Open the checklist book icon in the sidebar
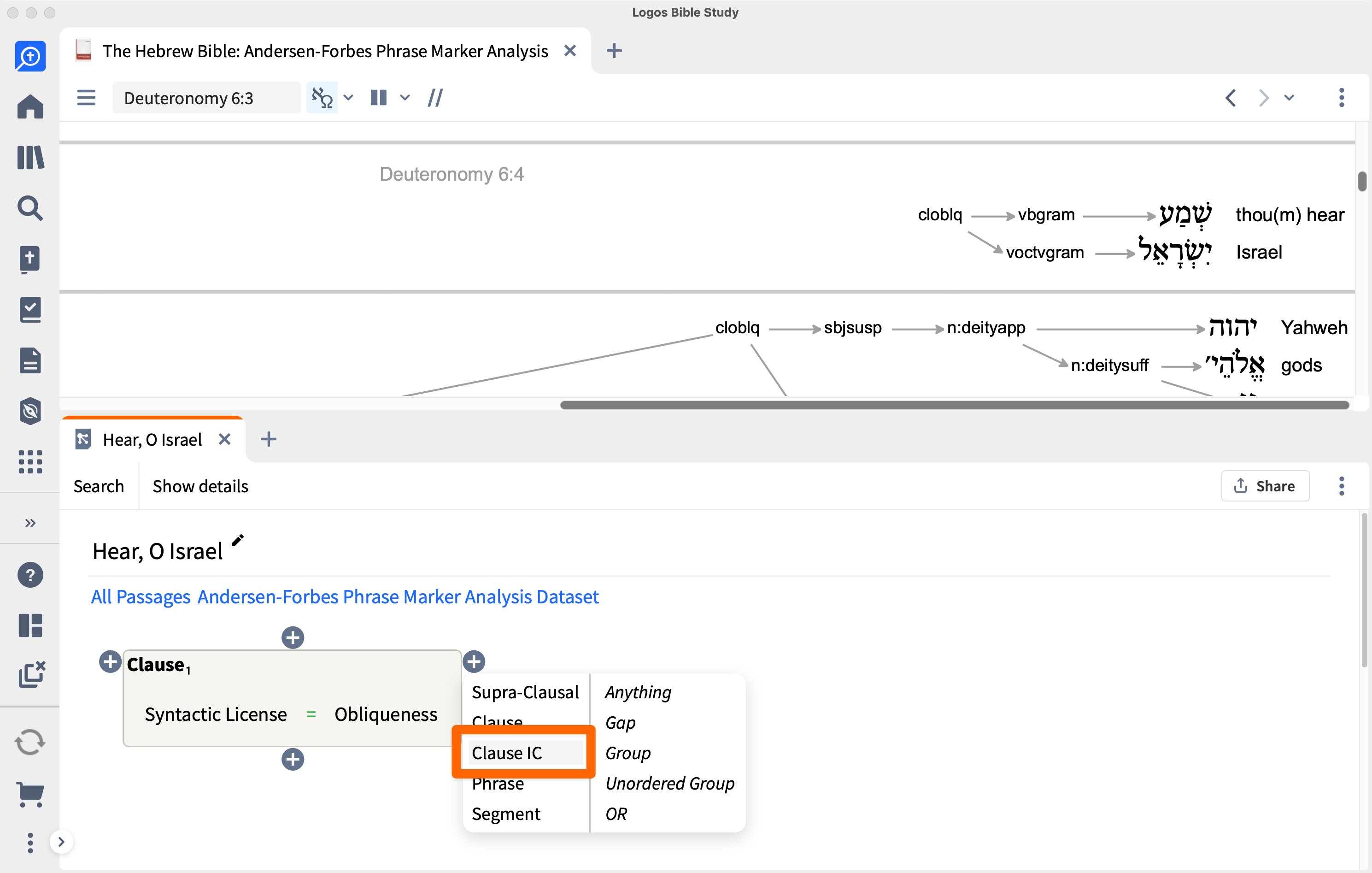The width and height of the screenshot is (1372, 873). 30,310
